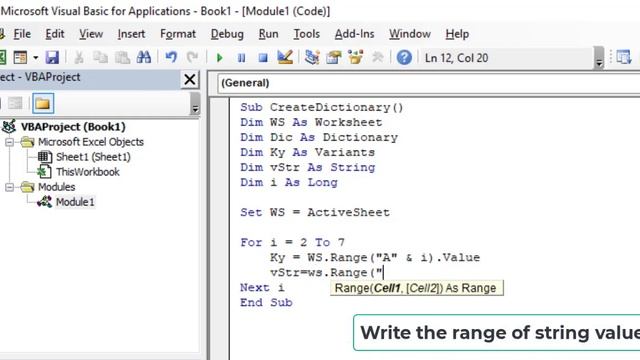
Task: Click the View Object icon in Project pane
Action: 15,103
